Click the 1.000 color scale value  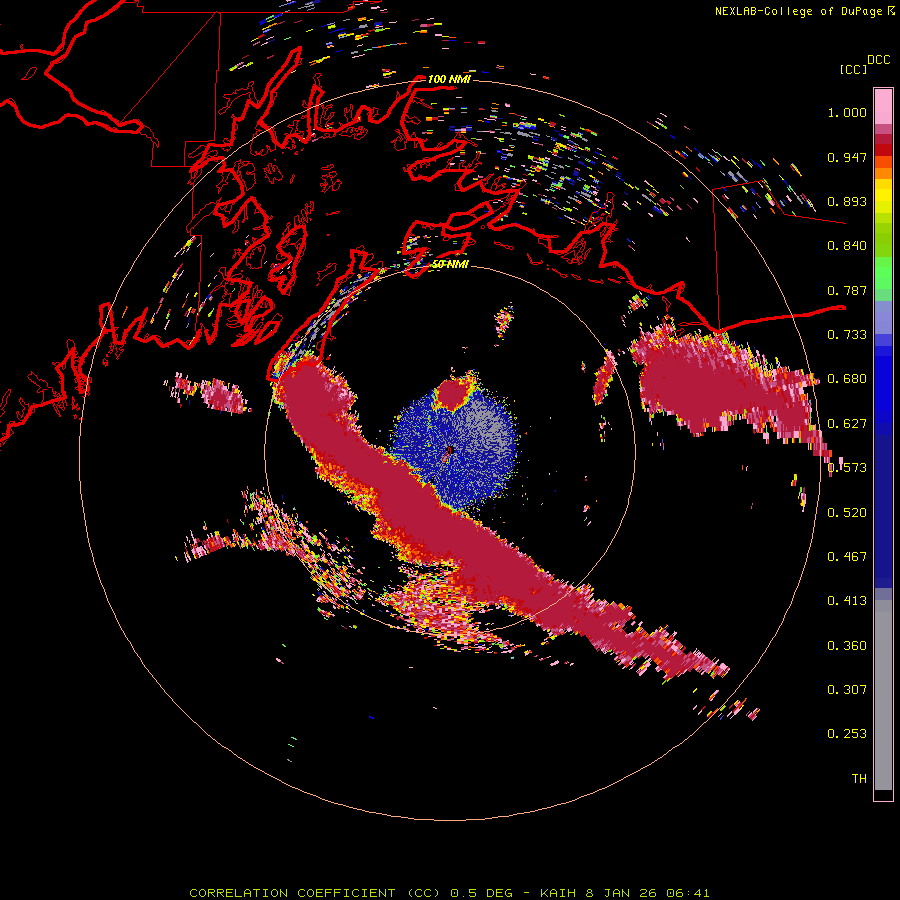pos(847,112)
